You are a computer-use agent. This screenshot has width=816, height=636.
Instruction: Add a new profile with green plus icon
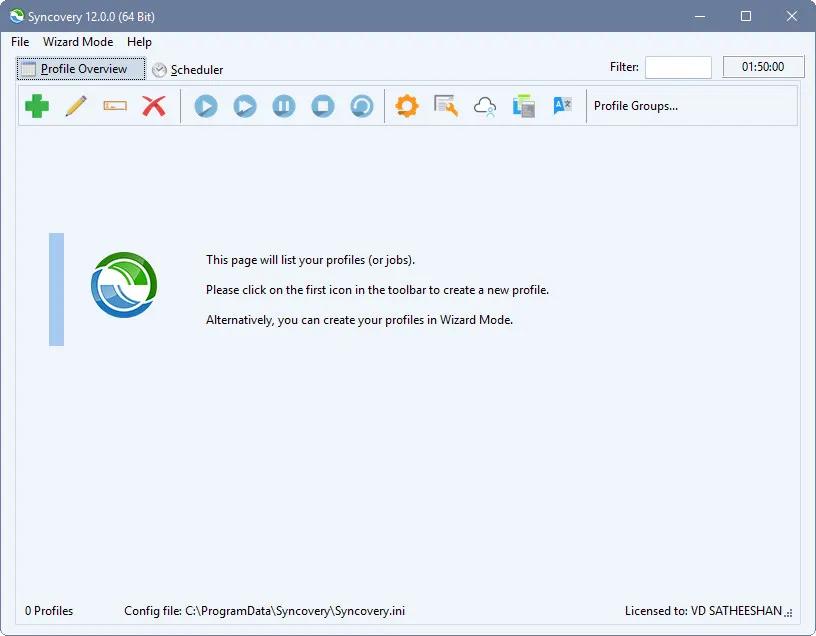tap(37, 106)
